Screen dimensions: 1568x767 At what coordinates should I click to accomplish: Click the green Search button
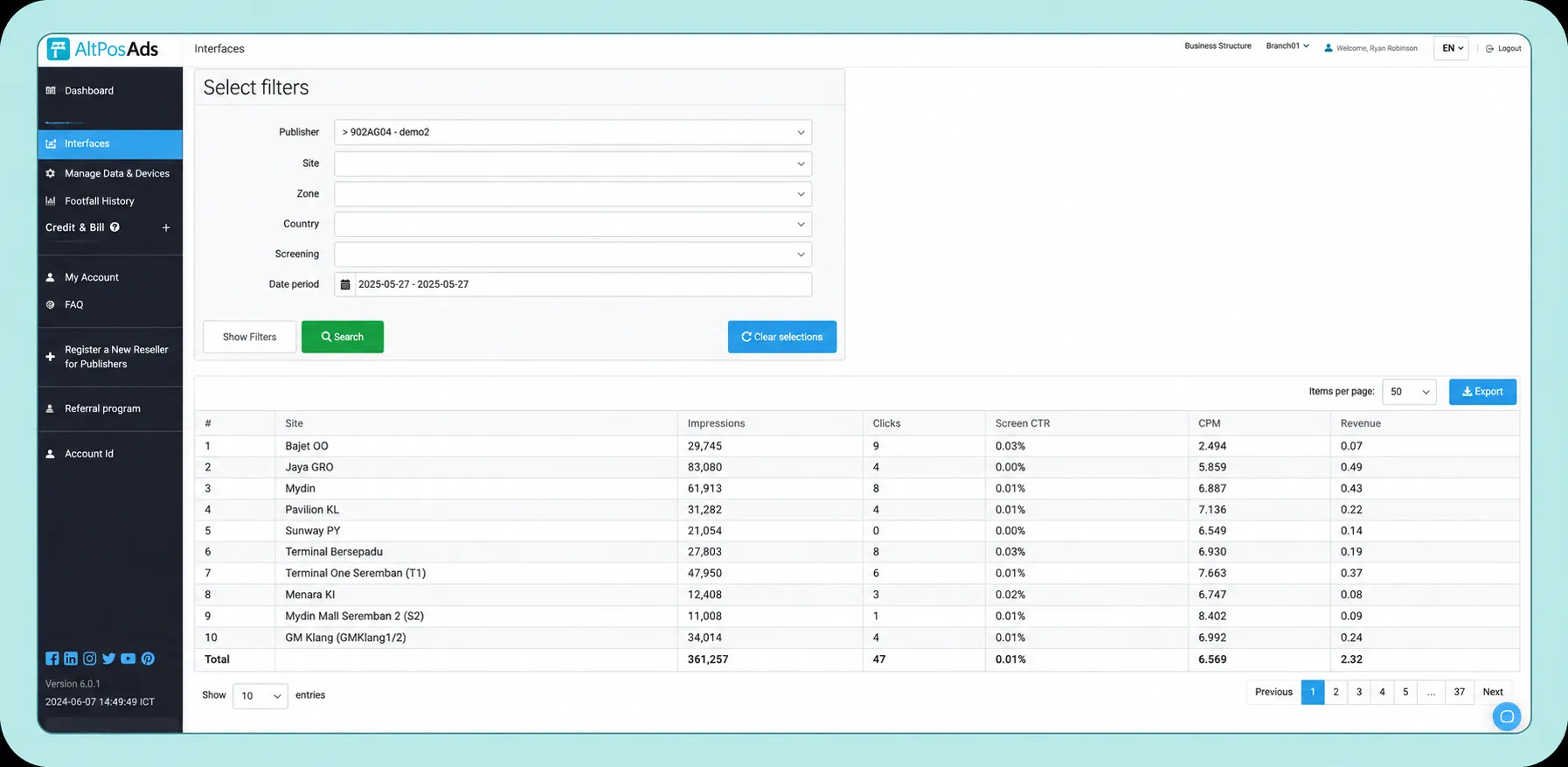click(x=343, y=337)
